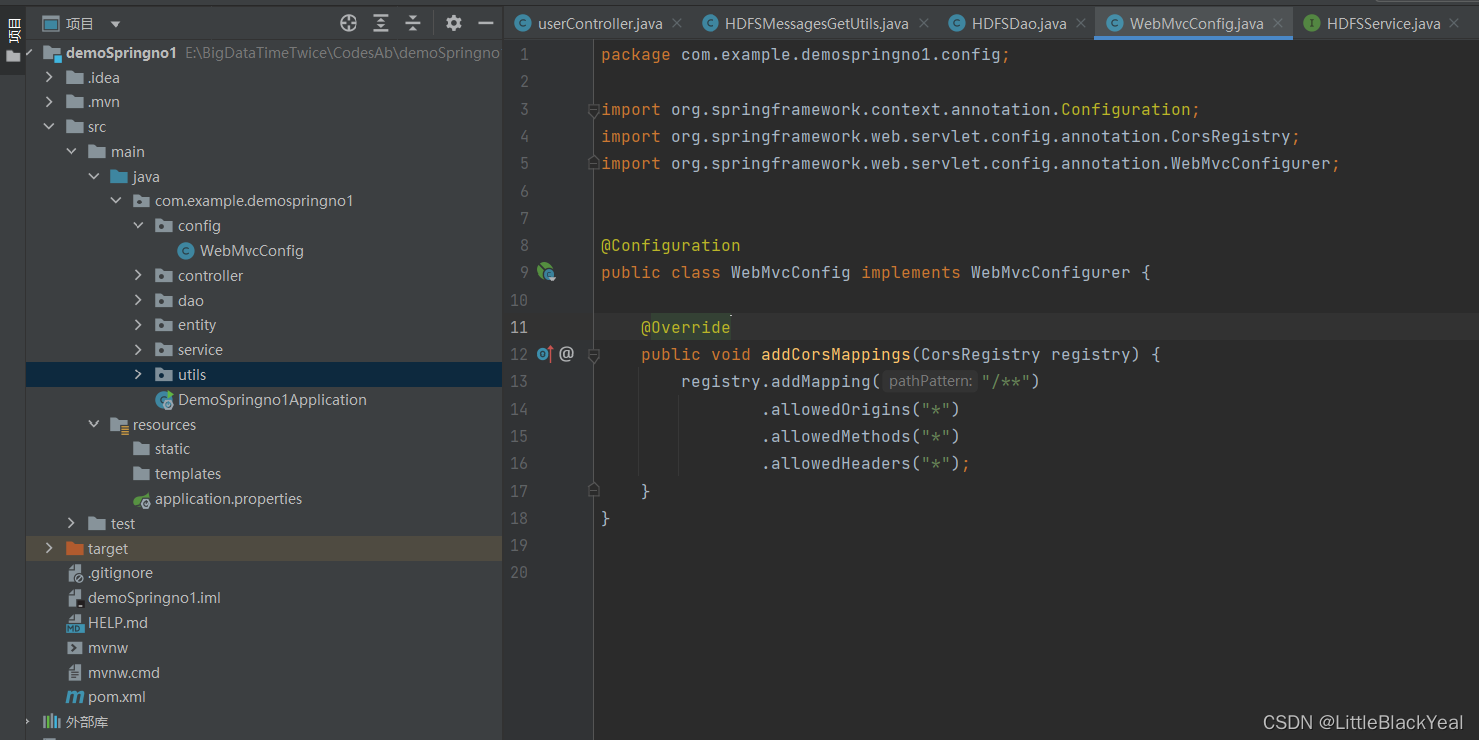Viewport: 1479px width, 740px height.
Task: Collapse the java source folder
Action: [x=94, y=177]
